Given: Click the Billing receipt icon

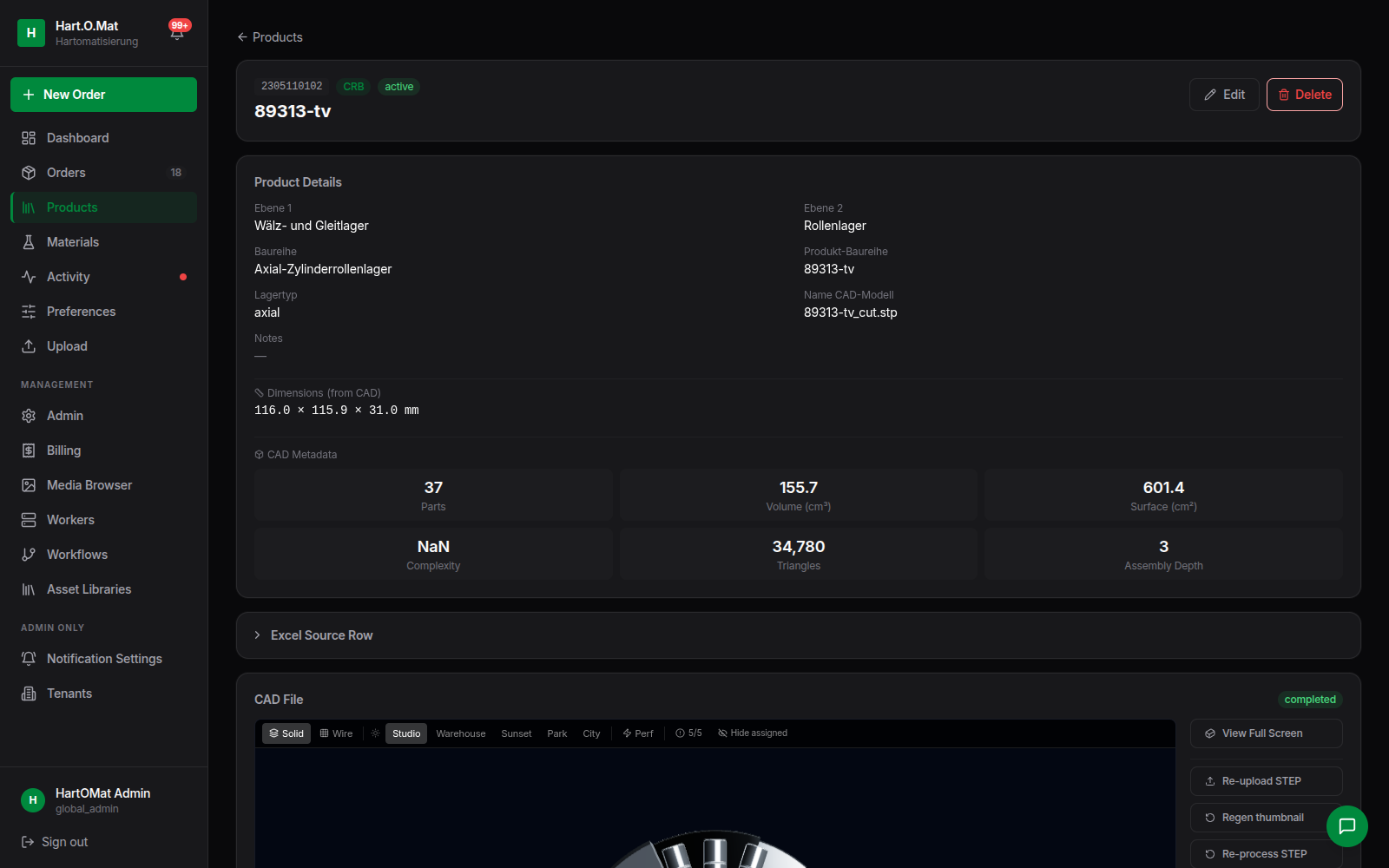Looking at the screenshot, I should [29, 450].
